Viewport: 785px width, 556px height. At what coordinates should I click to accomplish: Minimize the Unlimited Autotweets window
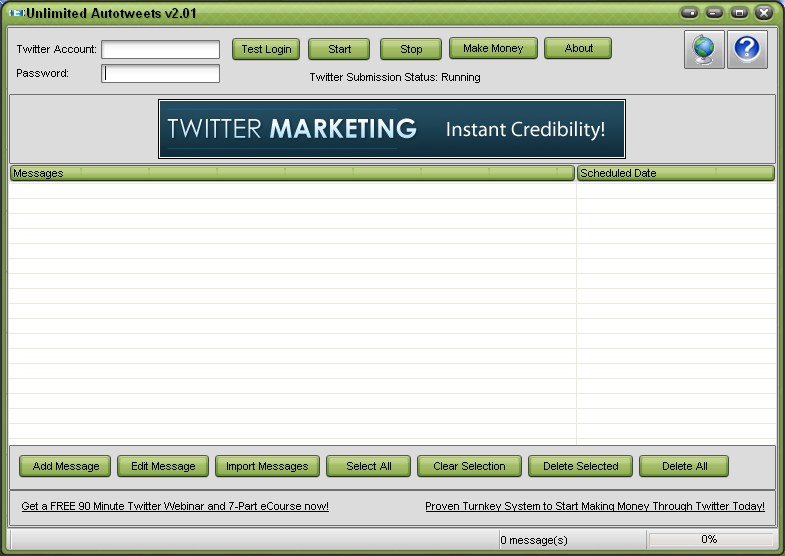tap(714, 13)
